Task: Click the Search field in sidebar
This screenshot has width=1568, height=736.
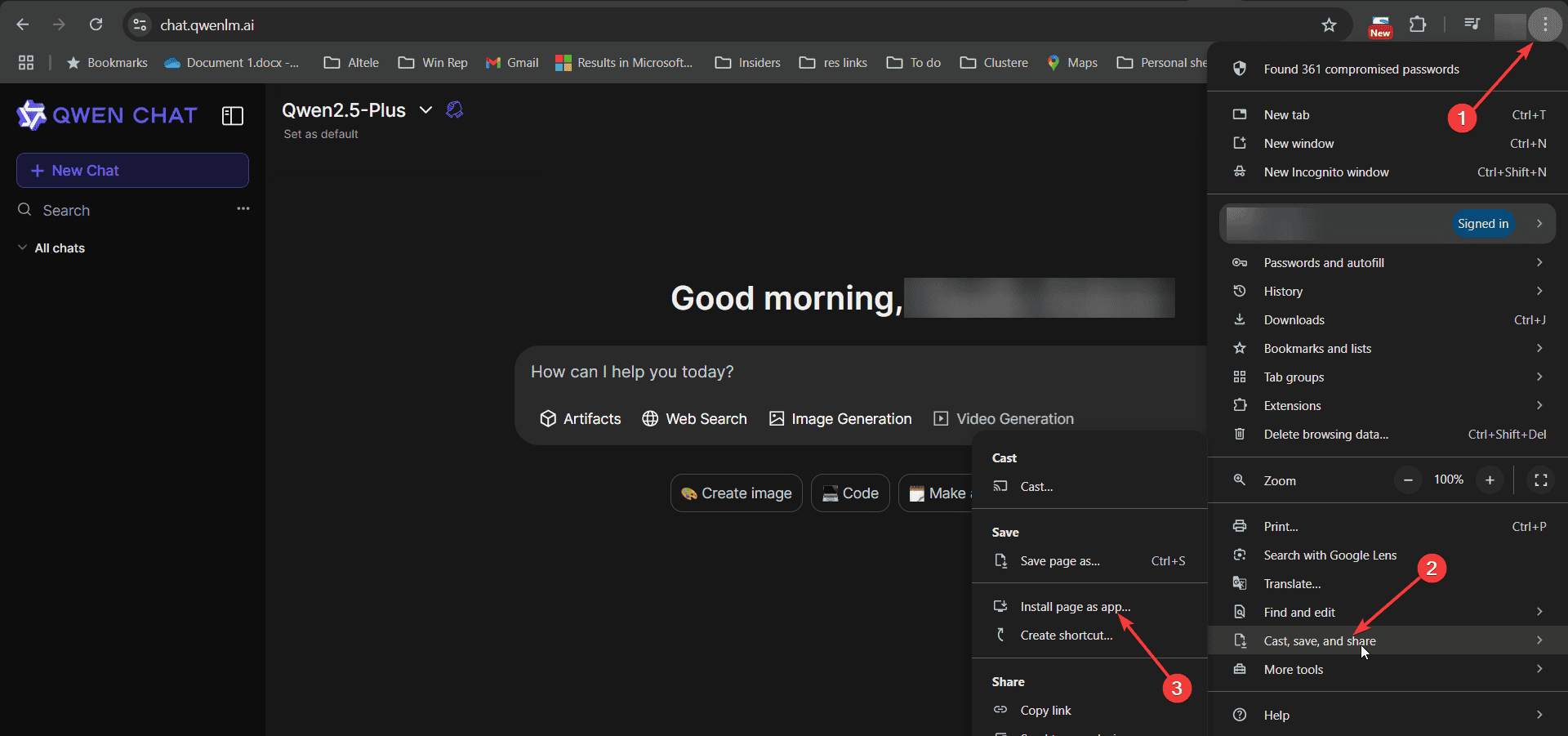Action: 122,210
